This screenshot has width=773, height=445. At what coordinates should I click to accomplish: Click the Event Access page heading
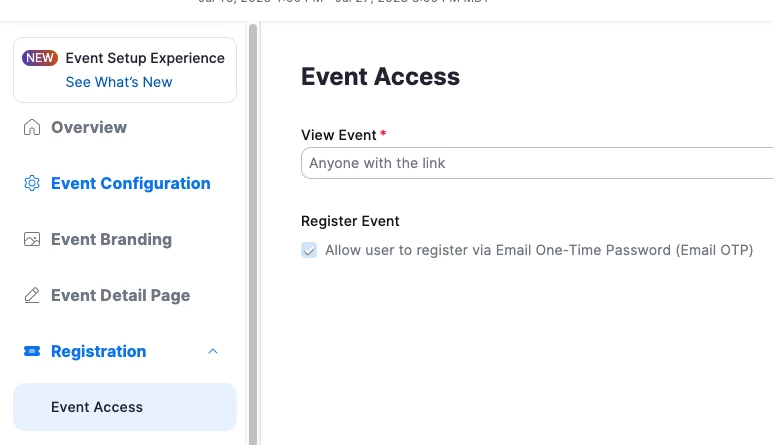[x=380, y=77]
